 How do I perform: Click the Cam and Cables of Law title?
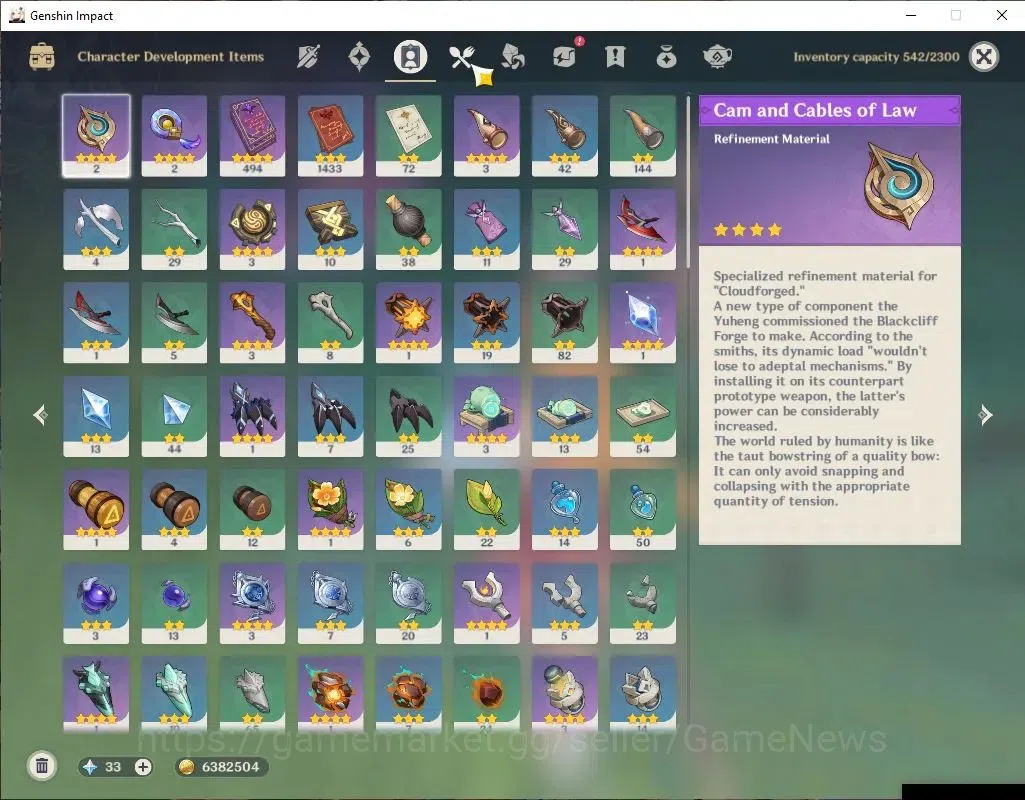(815, 110)
